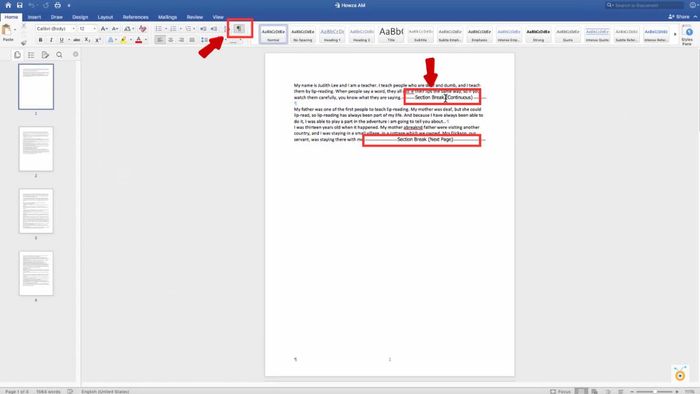Apply the Heading 1 style
The height and width of the screenshot is (394, 700).
pyautogui.click(x=332, y=34)
